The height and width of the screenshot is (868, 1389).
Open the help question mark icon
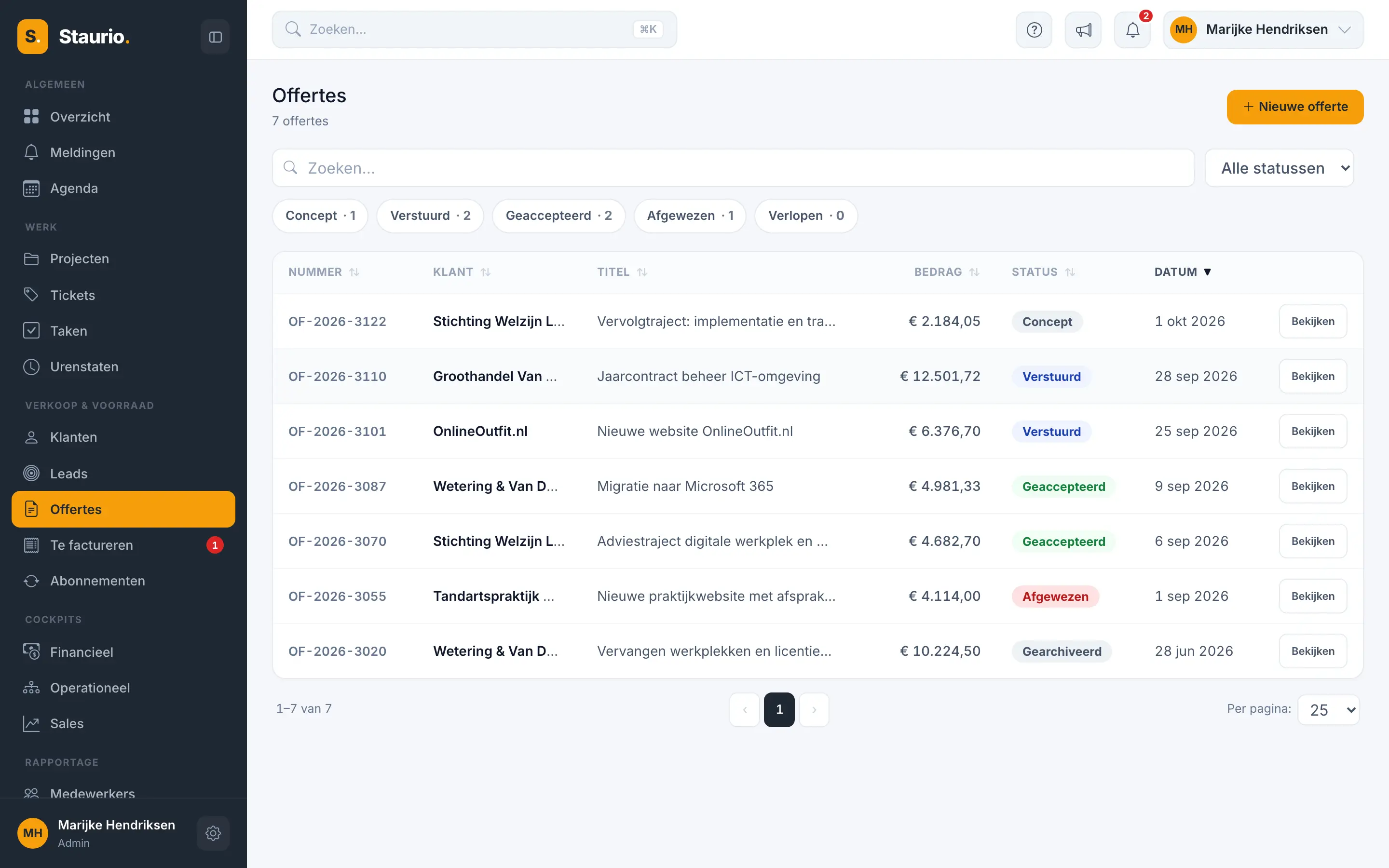tap(1034, 30)
